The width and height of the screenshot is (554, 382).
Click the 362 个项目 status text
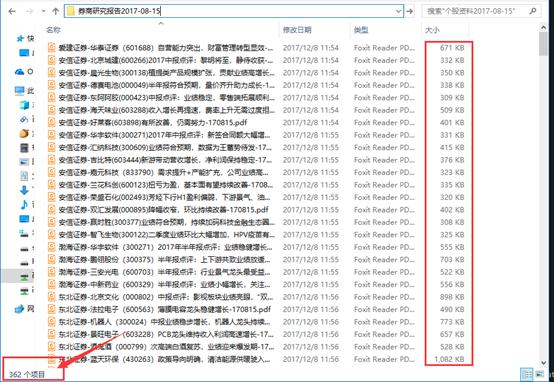(x=27, y=374)
